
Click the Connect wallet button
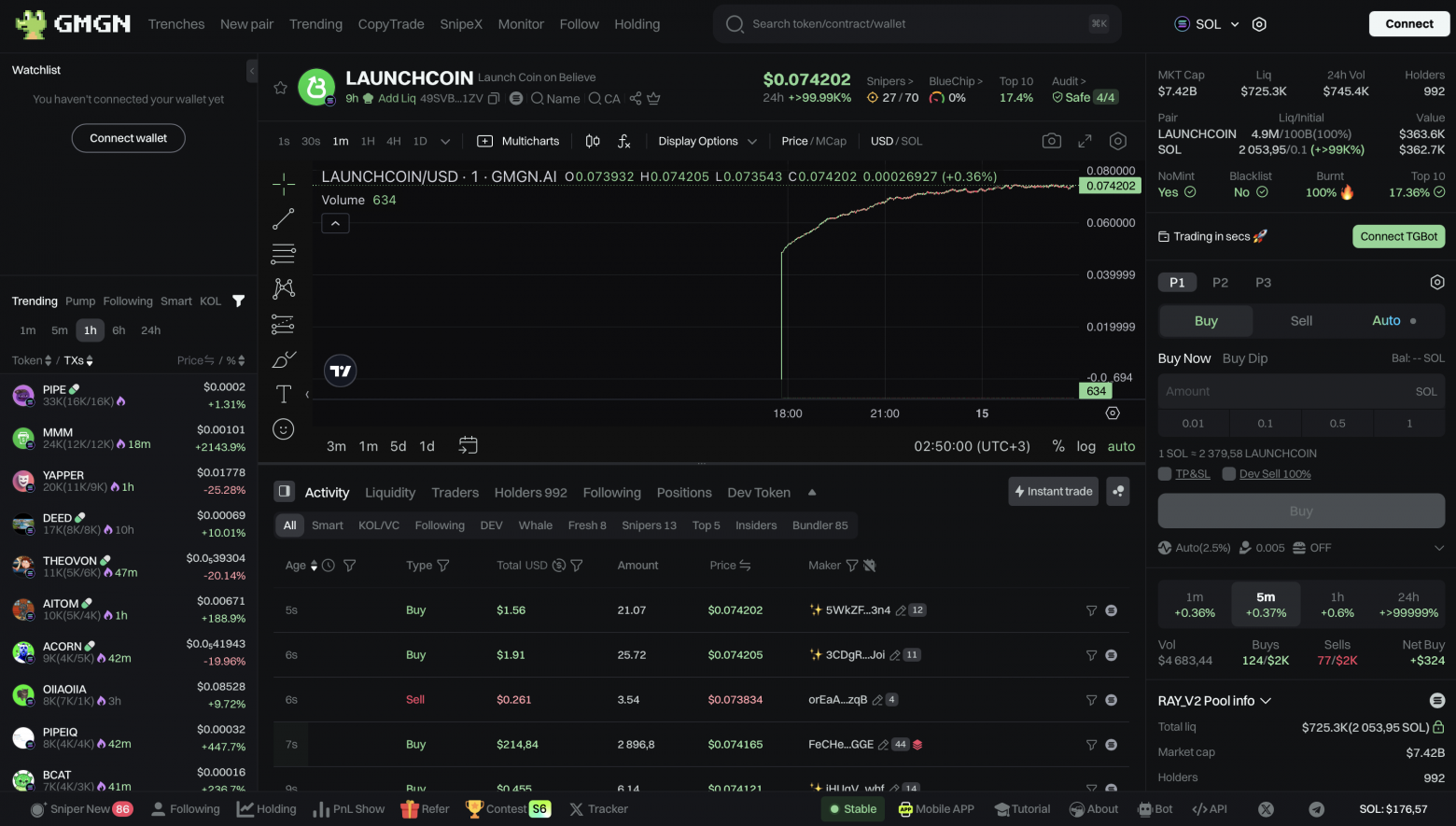pos(129,138)
